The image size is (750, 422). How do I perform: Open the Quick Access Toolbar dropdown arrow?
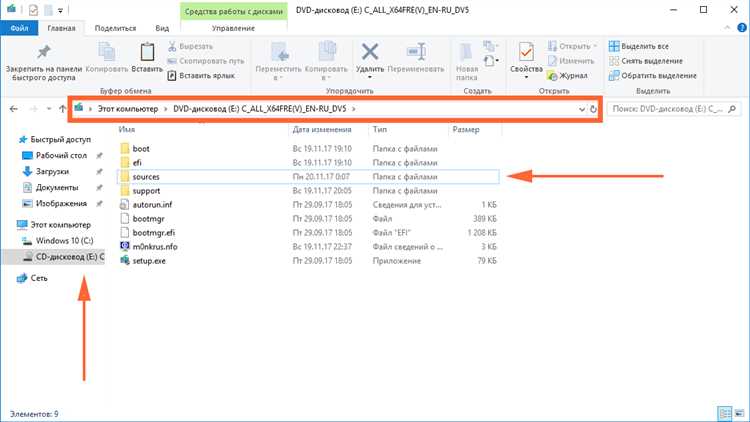click(60, 10)
